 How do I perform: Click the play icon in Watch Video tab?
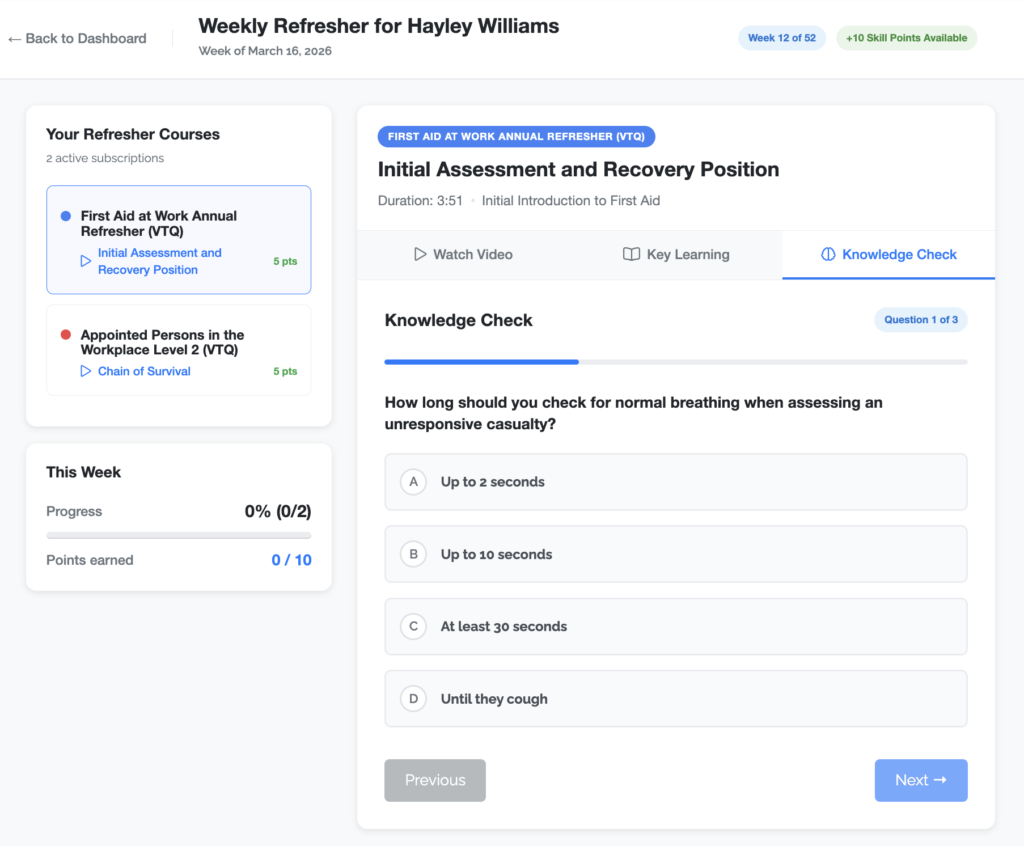point(420,254)
